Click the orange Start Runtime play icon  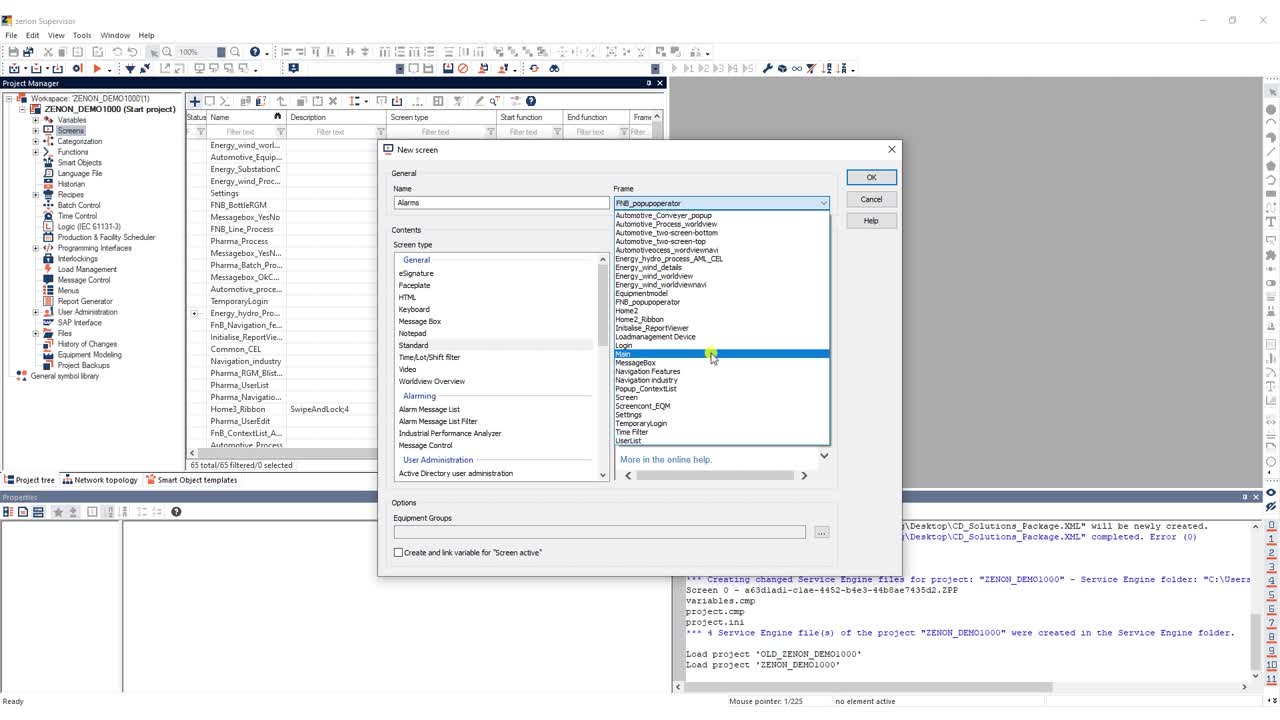tap(97, 68)
